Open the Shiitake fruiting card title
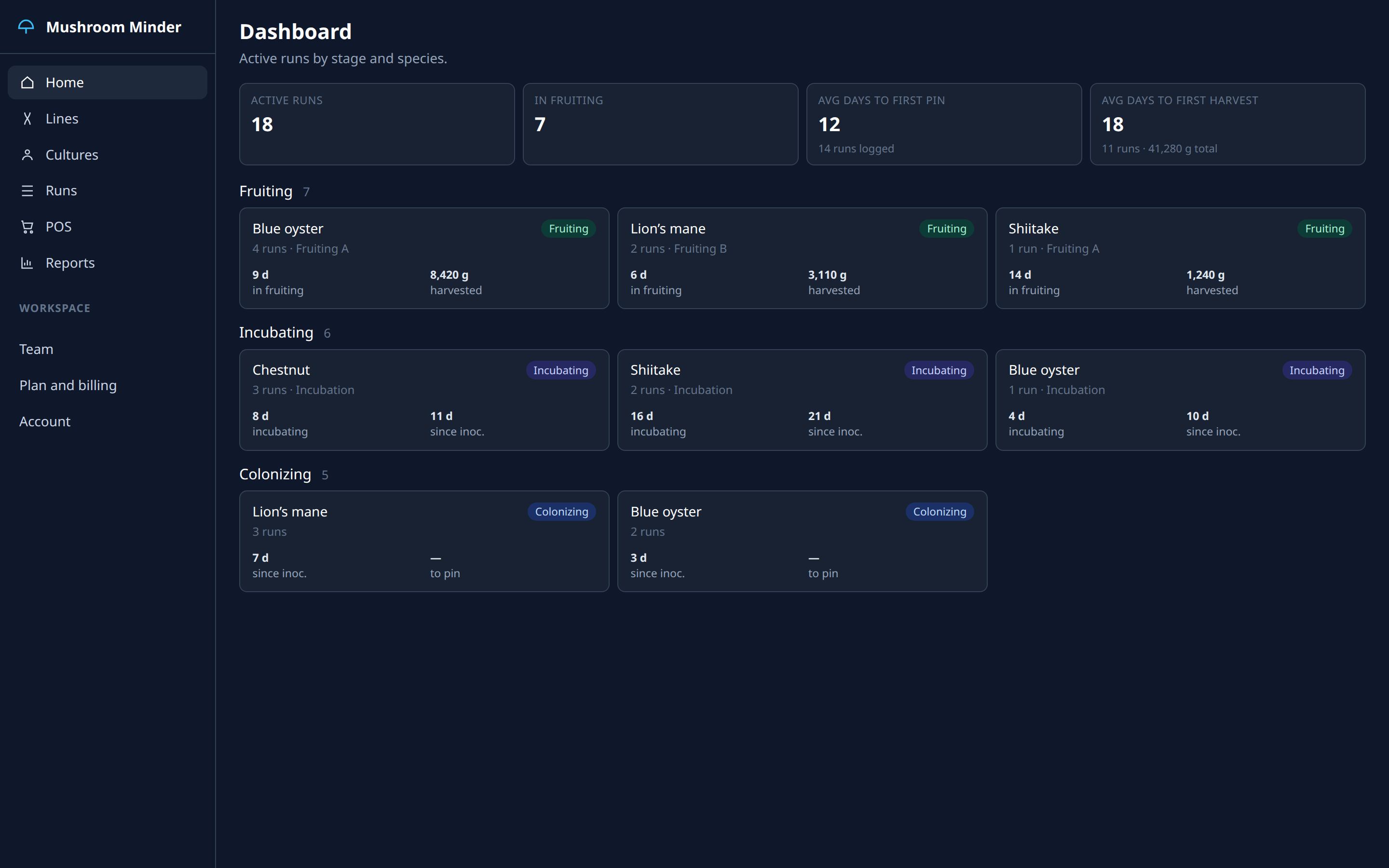This screenshot has width=1389, height=868. pyautogui.click(x=1033, y=229)
